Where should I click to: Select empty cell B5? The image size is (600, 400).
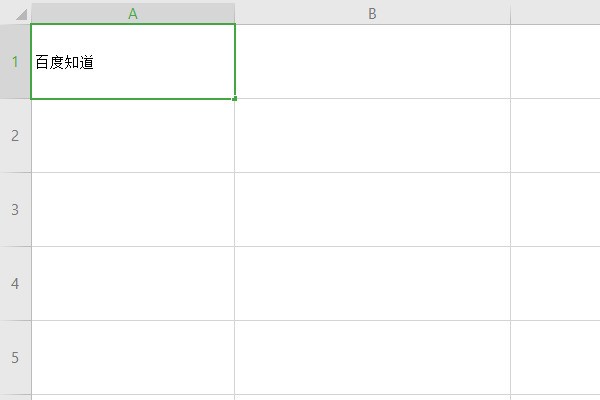[372, 357]
